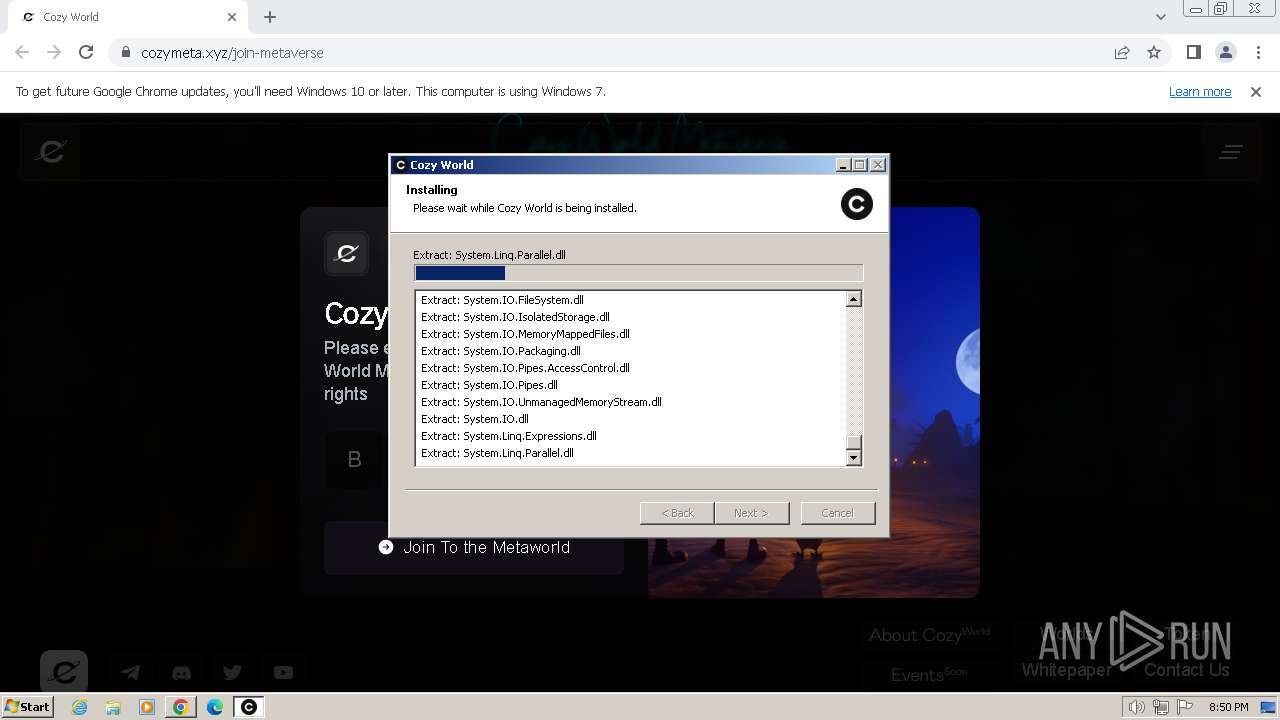Click the installer progress bar
Screen dimensions: 1280x720
pyautogui.click(x=638, y=273)
